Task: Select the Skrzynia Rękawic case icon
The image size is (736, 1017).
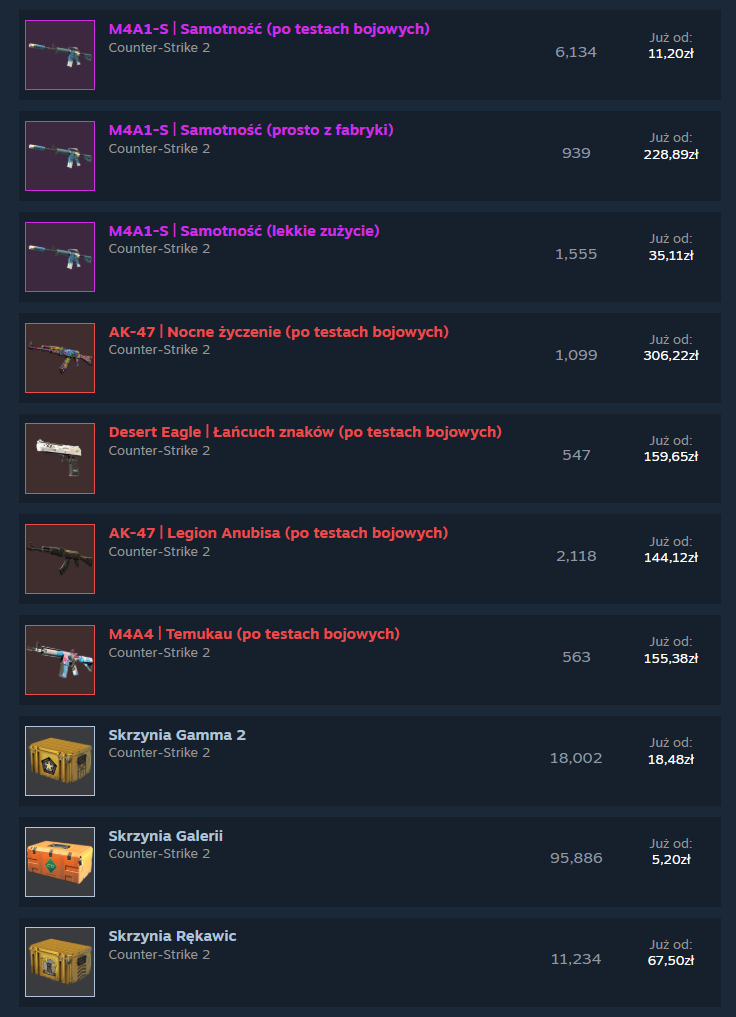Action: 60,962
